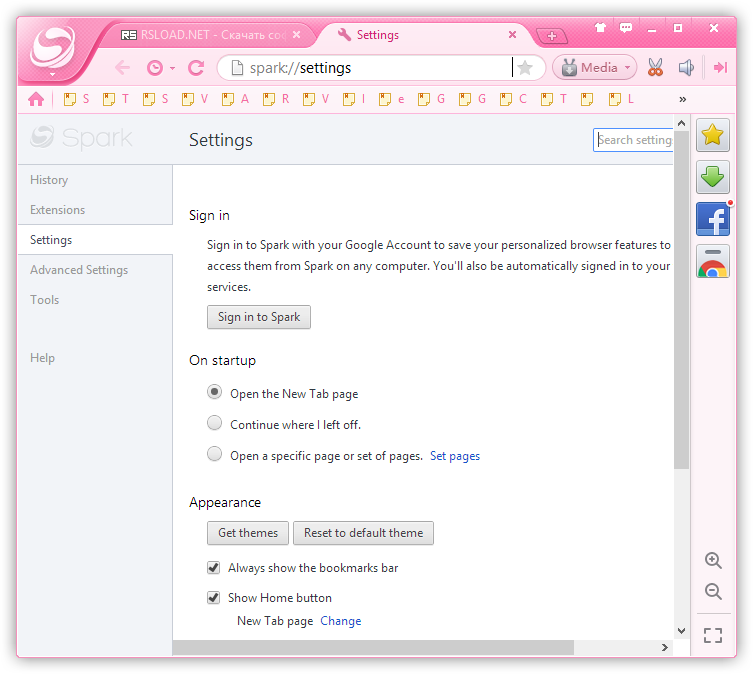The height and width of the screenshot is (674, 753).
Task: Open the Favorites star sidebar button
Action: pos(713,135)
